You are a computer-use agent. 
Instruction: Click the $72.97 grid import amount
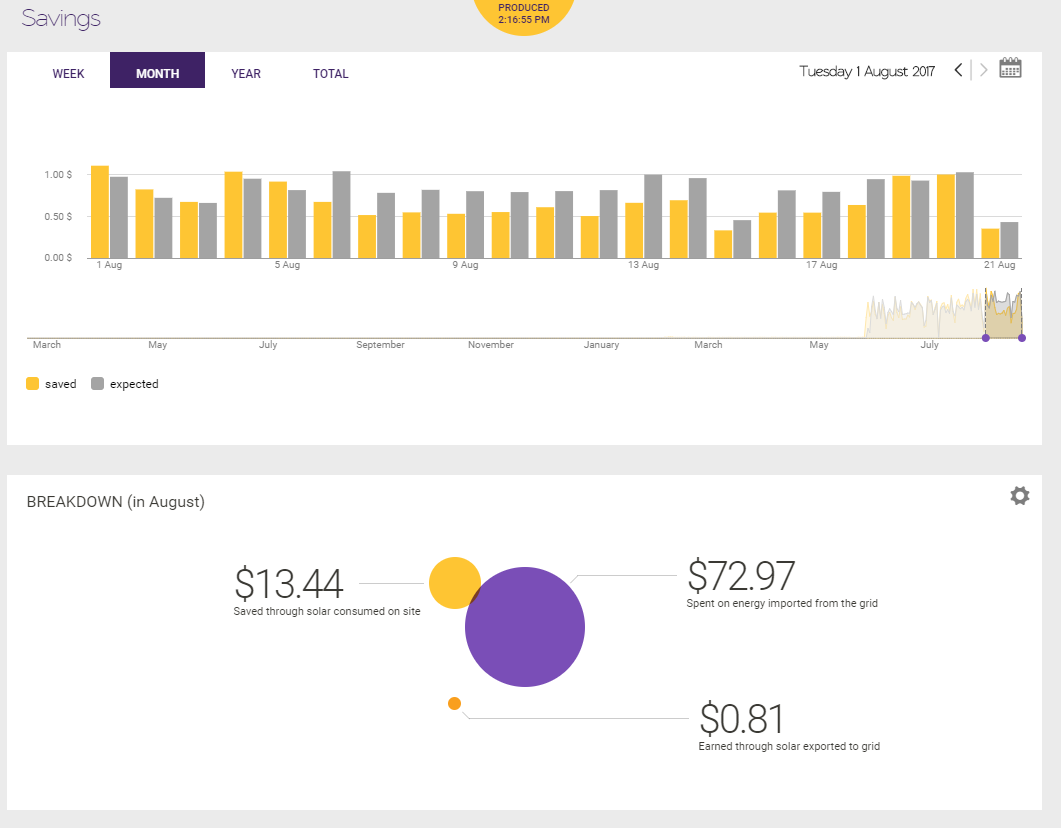[741, 576]
